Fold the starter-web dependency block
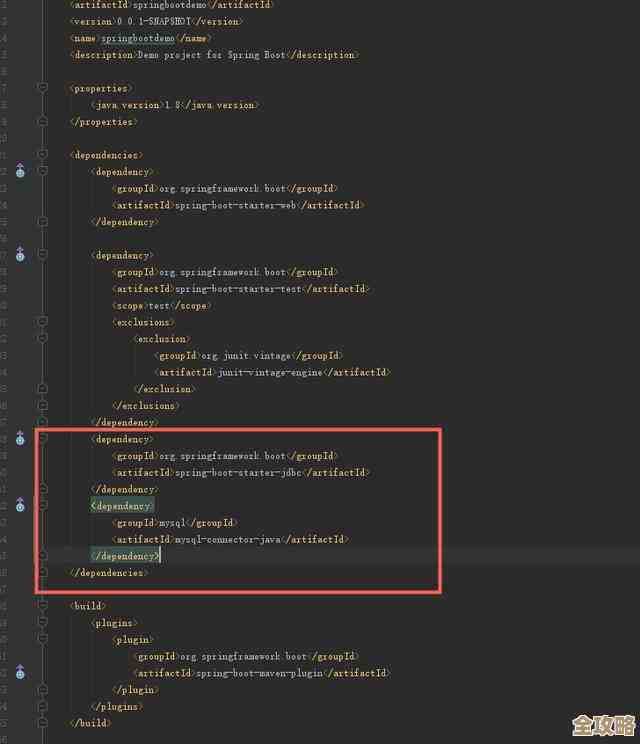 point(43,171)
